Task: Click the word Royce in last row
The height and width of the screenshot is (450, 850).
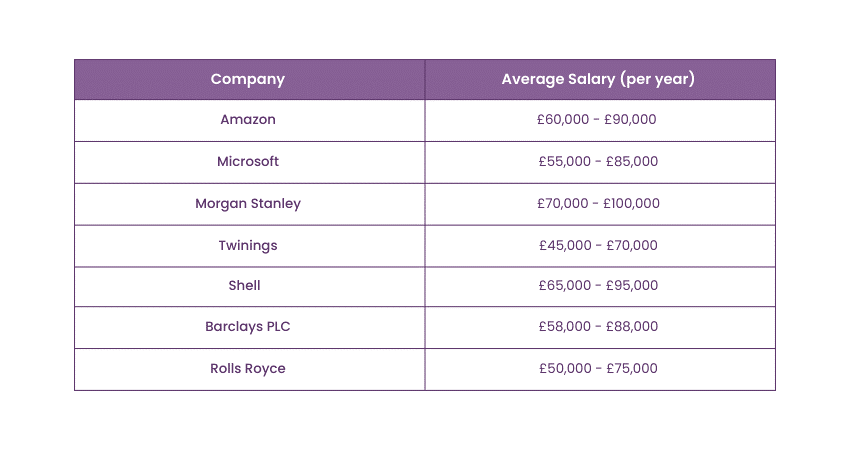Action: (x=266, y=368)
